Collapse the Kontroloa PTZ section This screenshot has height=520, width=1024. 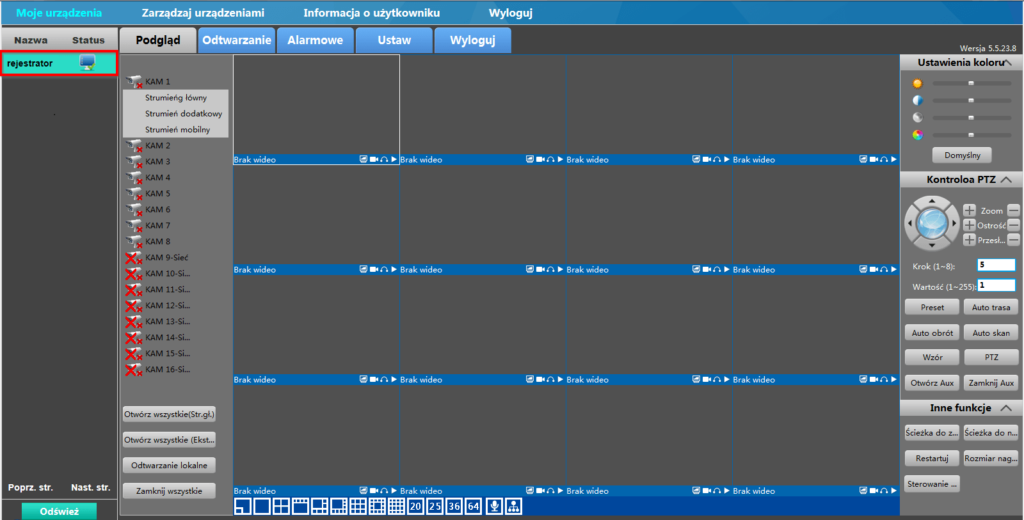point(1006,180)
